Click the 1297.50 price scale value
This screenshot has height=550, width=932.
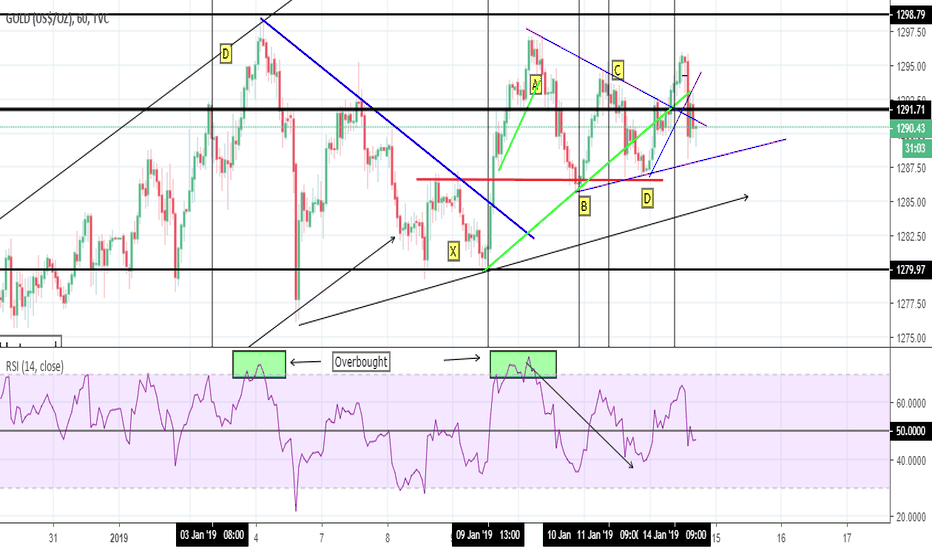(x=911, y=32)
